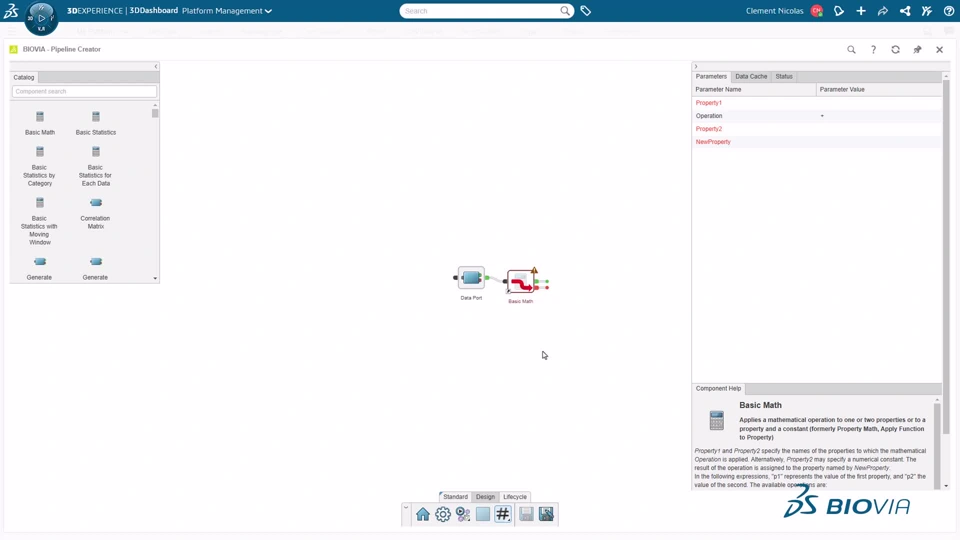Click the Save As icon in action bar

(546, 514)
